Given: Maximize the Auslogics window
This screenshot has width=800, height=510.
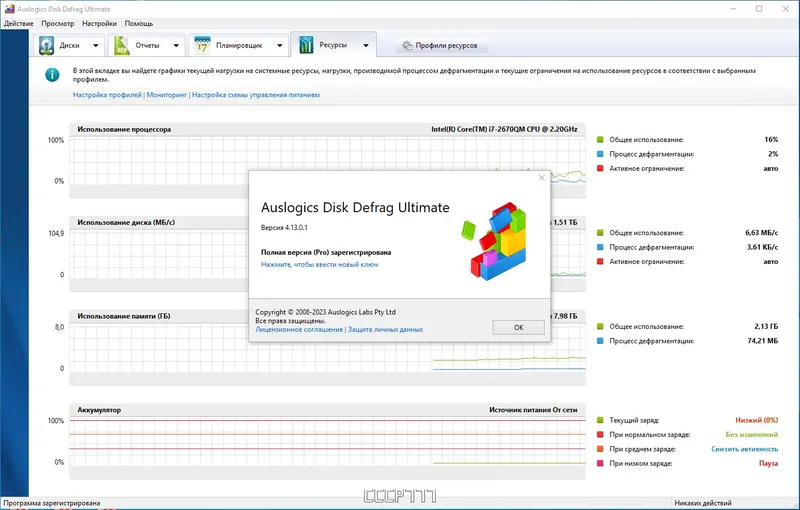Looking at the screenshot, I should (x=759, y=9).
